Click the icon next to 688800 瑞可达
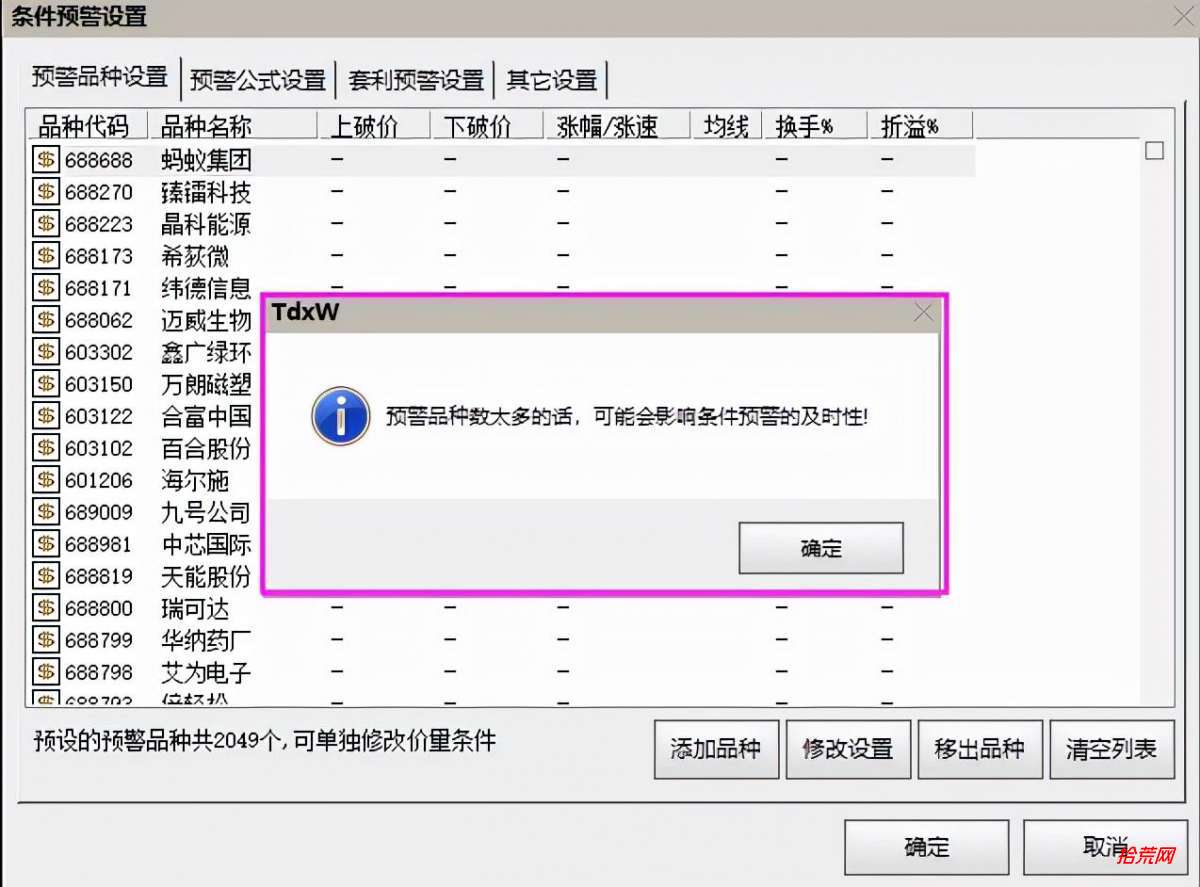 [x=46, y=607]
